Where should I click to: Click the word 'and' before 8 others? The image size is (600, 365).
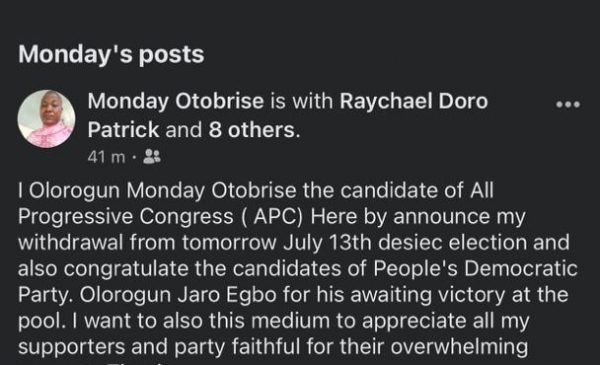pos(184,130)
